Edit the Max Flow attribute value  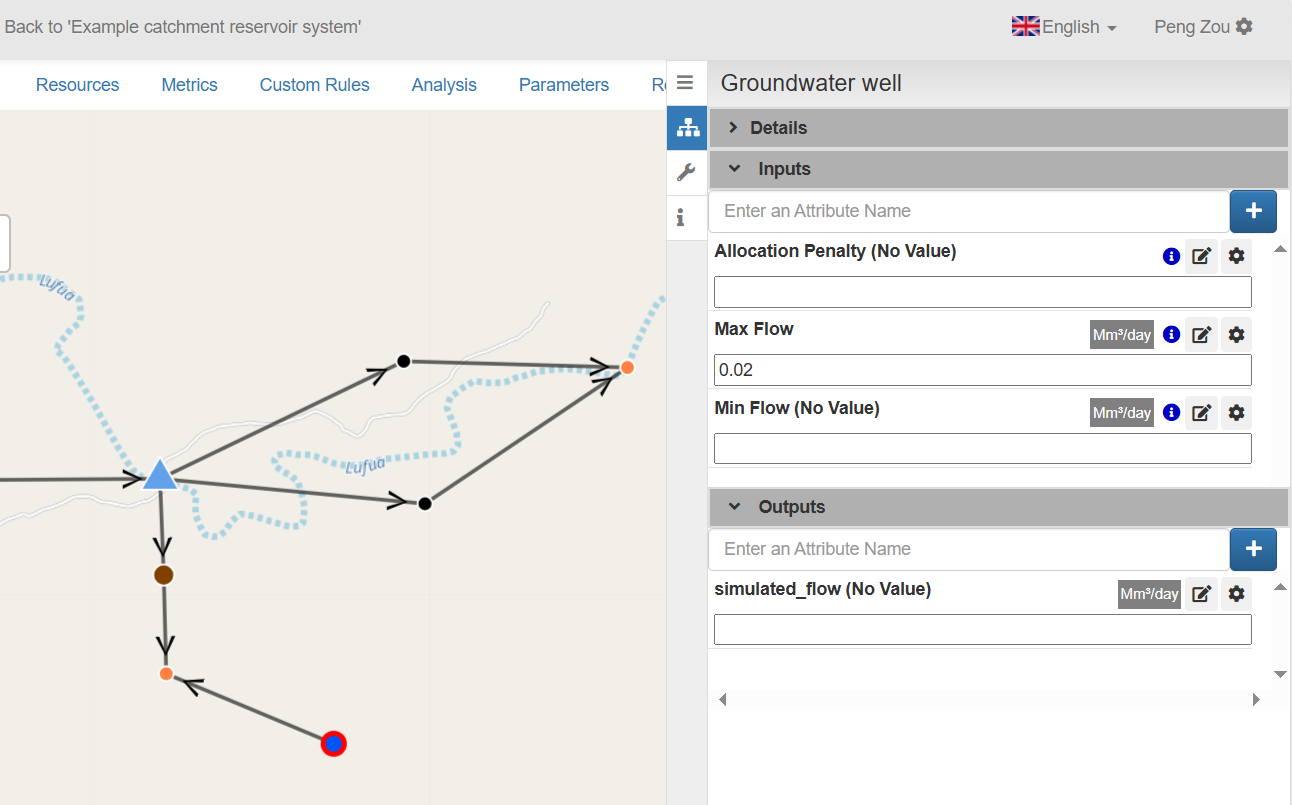[x=1202, y=335]
